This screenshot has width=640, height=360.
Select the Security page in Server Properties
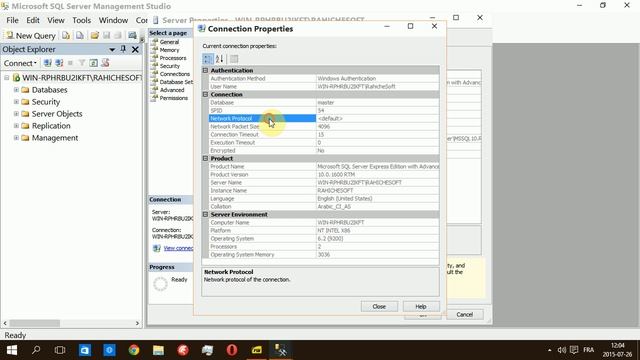[170, 66]
